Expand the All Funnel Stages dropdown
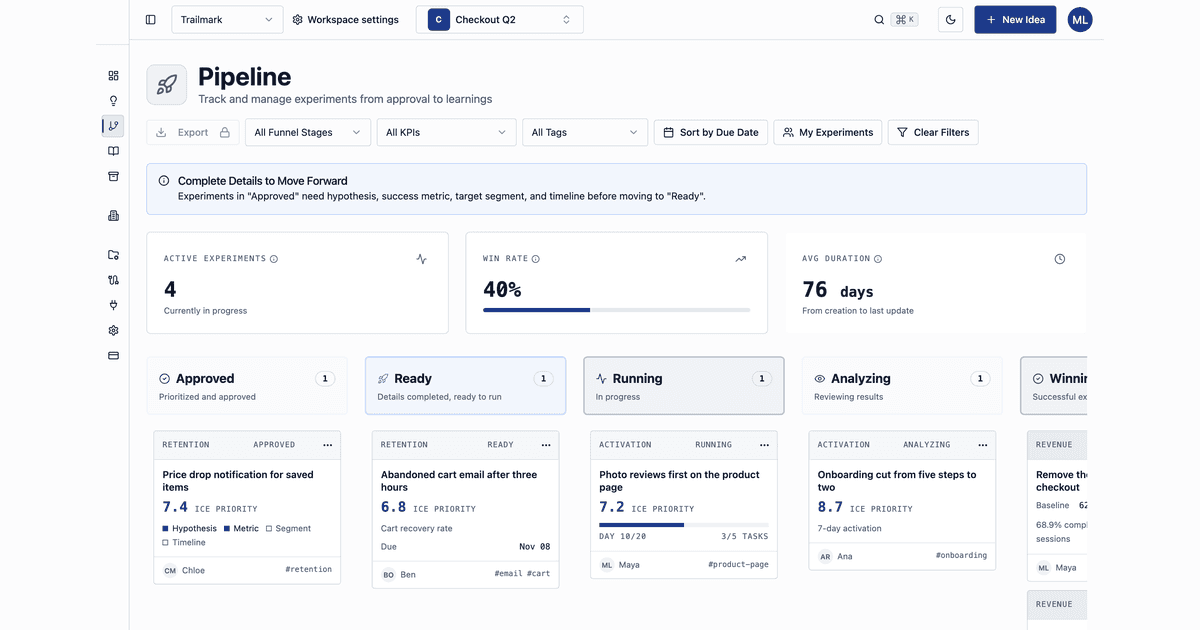The image size is (1200, 630). [x=308, y=132]
